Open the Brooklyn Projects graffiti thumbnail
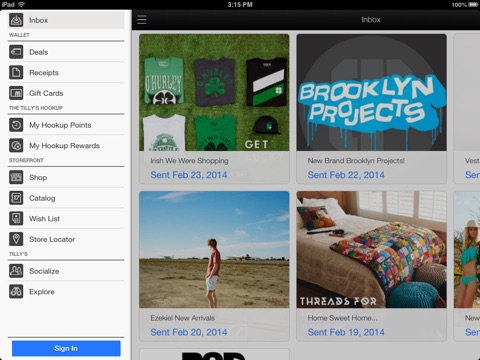The image size is (480, 360). tap(371, 92)
